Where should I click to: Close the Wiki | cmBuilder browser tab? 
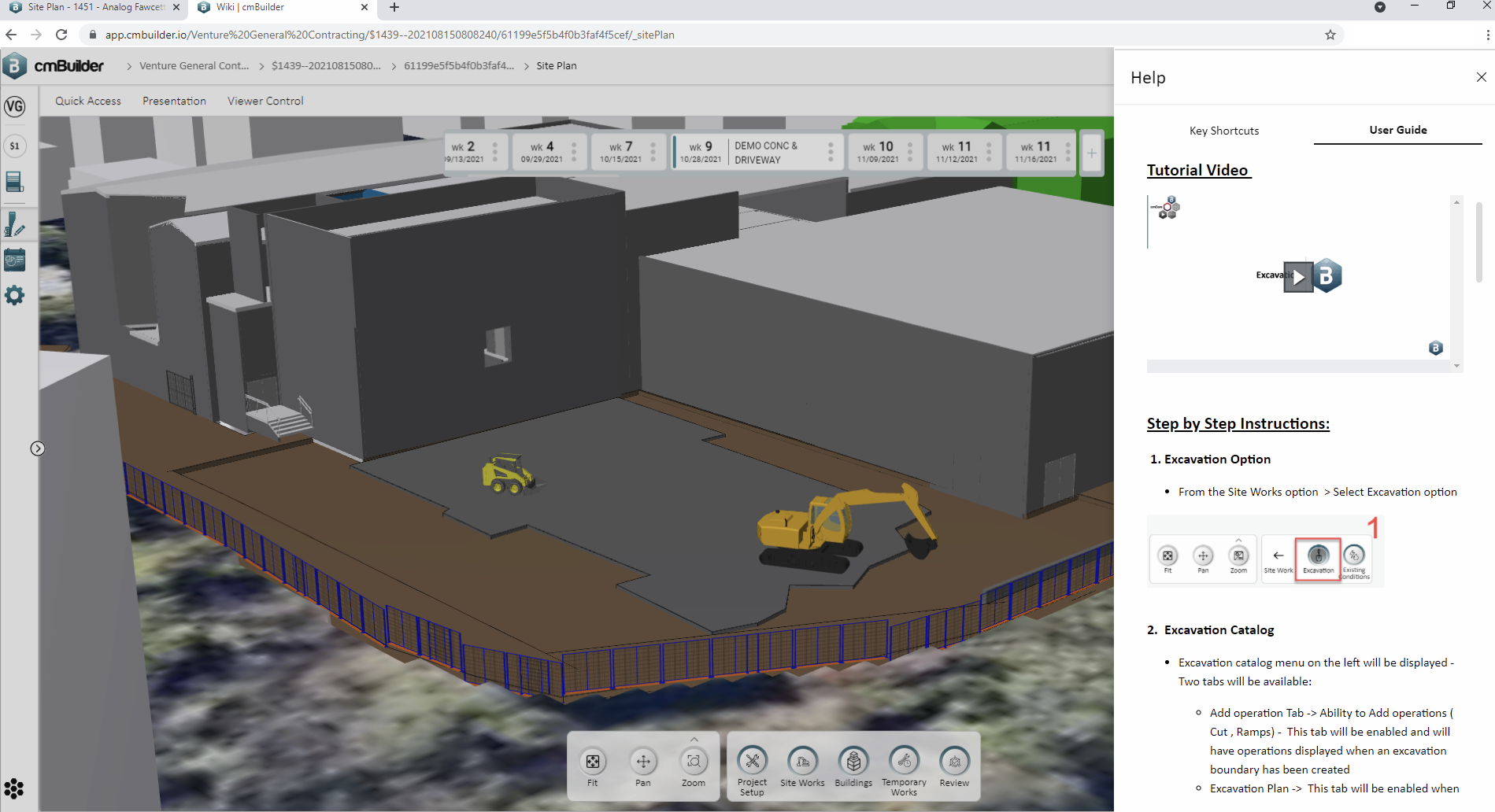364,7
